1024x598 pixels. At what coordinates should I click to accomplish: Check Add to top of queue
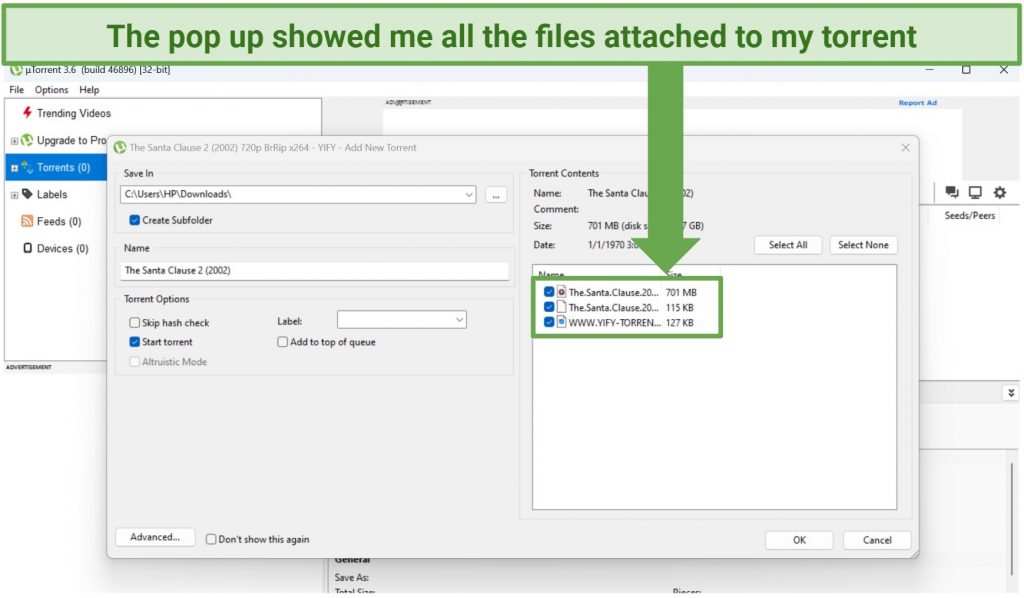coord(283,342)
